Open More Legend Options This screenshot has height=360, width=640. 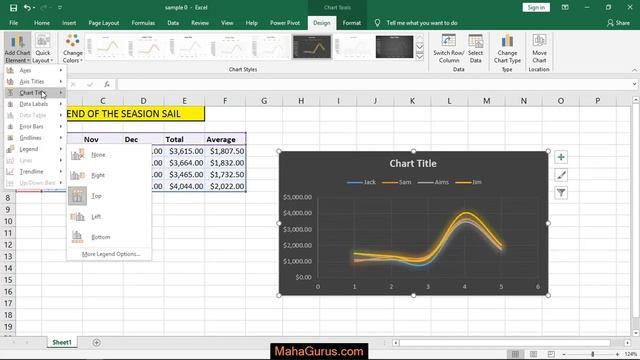click(x=111, y=254)
